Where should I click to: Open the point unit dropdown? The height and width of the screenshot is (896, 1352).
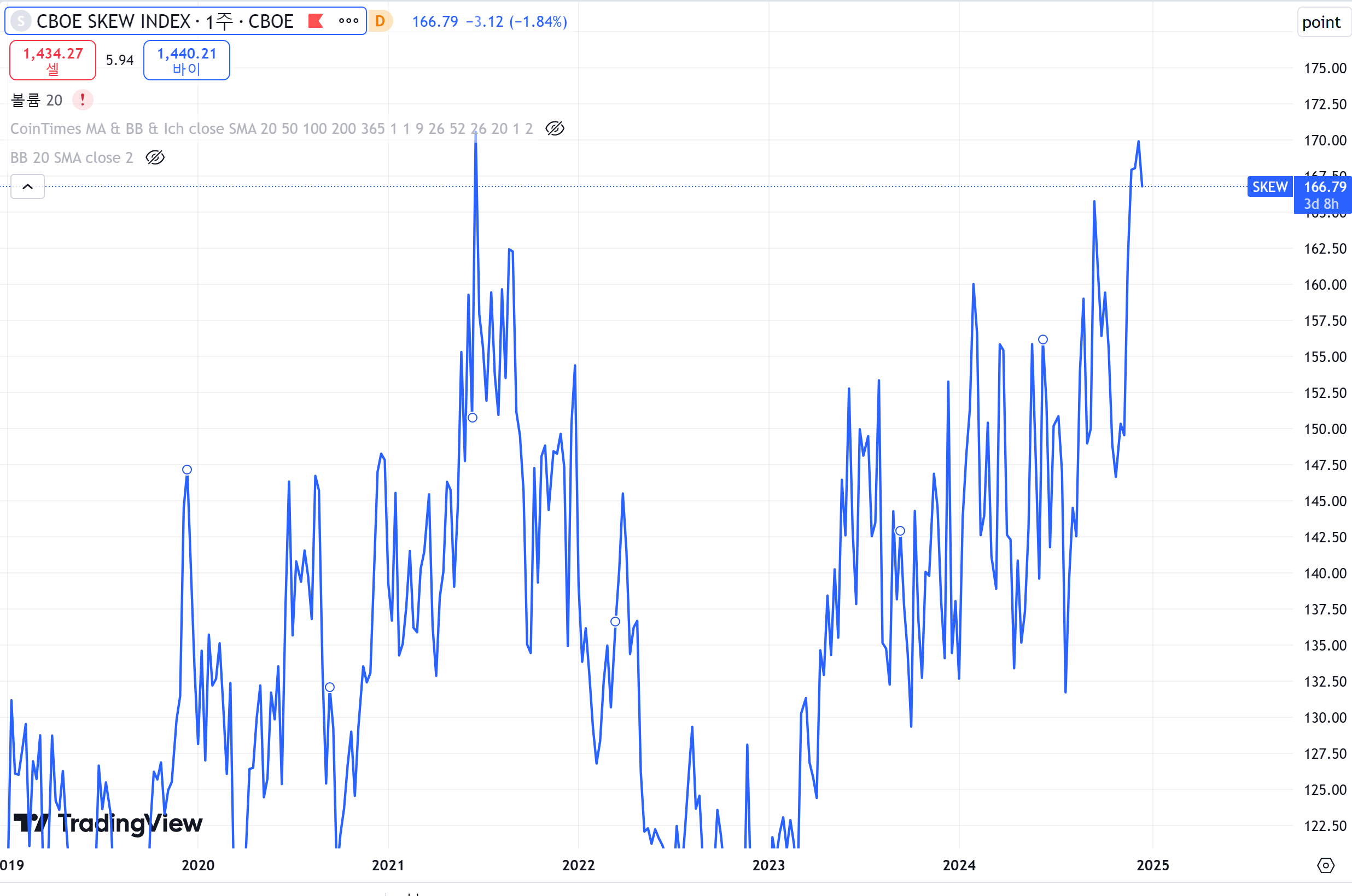tap(1321, 22)
